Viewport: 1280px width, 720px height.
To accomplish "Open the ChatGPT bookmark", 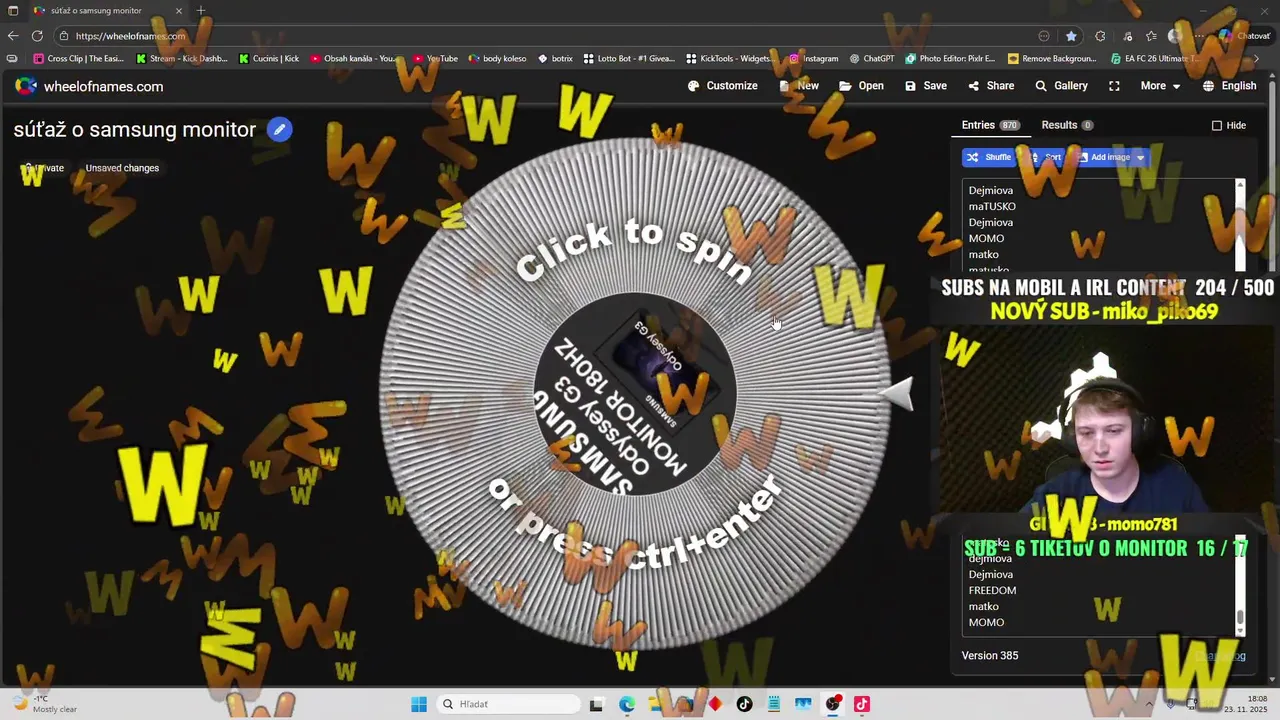I will pos(872,59).
